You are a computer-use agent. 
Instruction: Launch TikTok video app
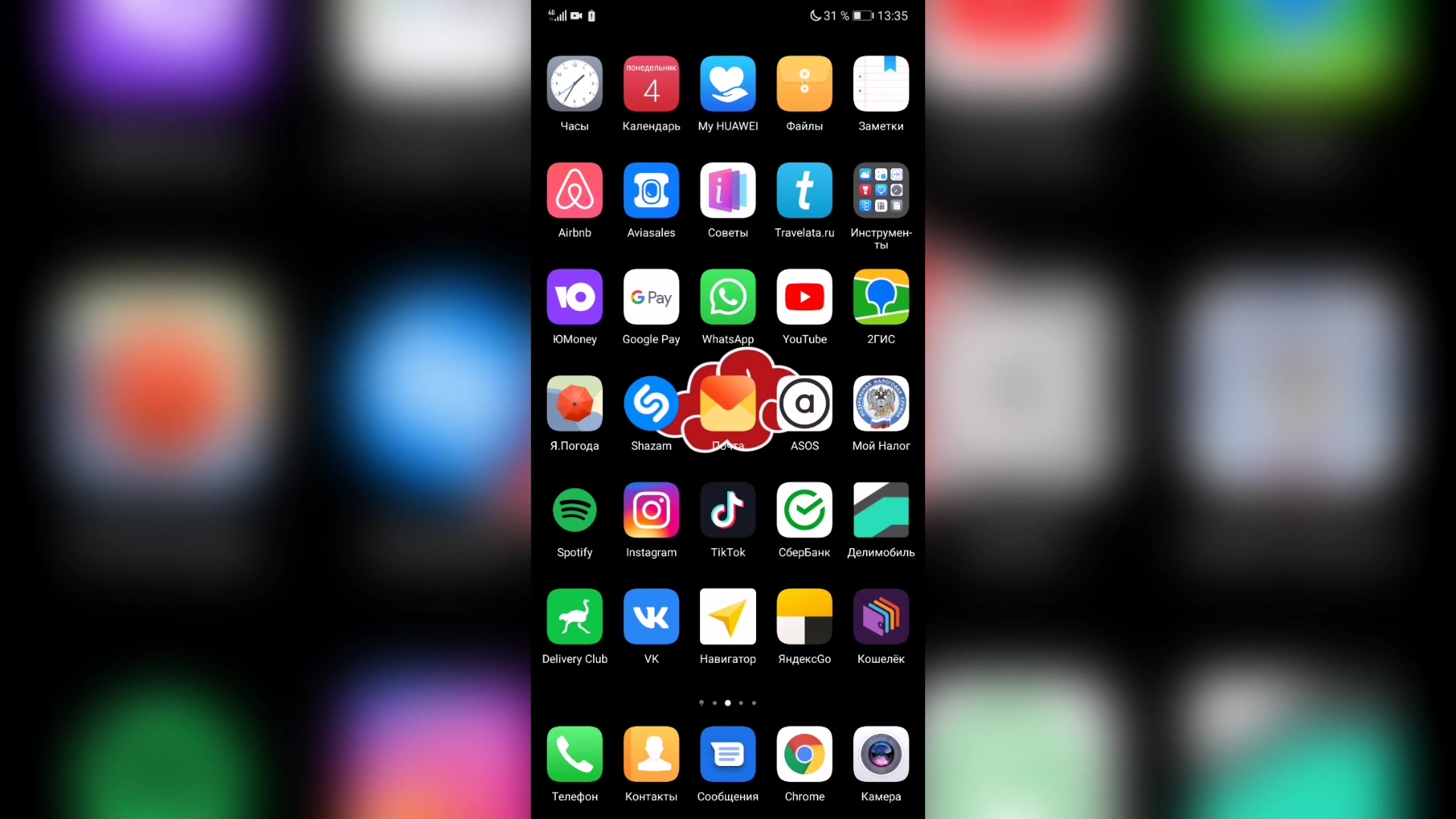point(728,510)
